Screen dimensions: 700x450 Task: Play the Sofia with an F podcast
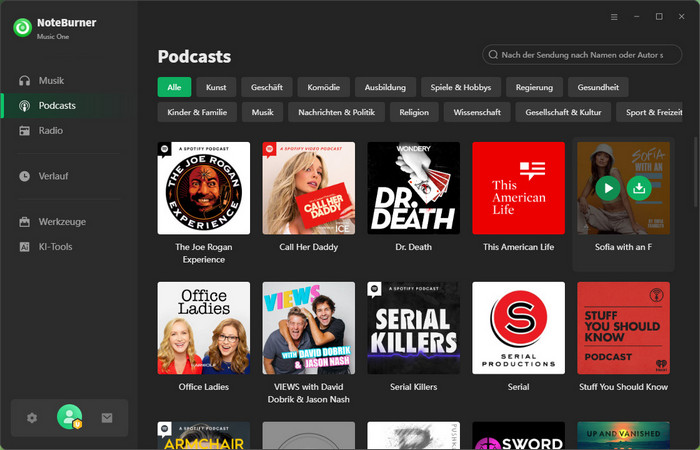608,188
